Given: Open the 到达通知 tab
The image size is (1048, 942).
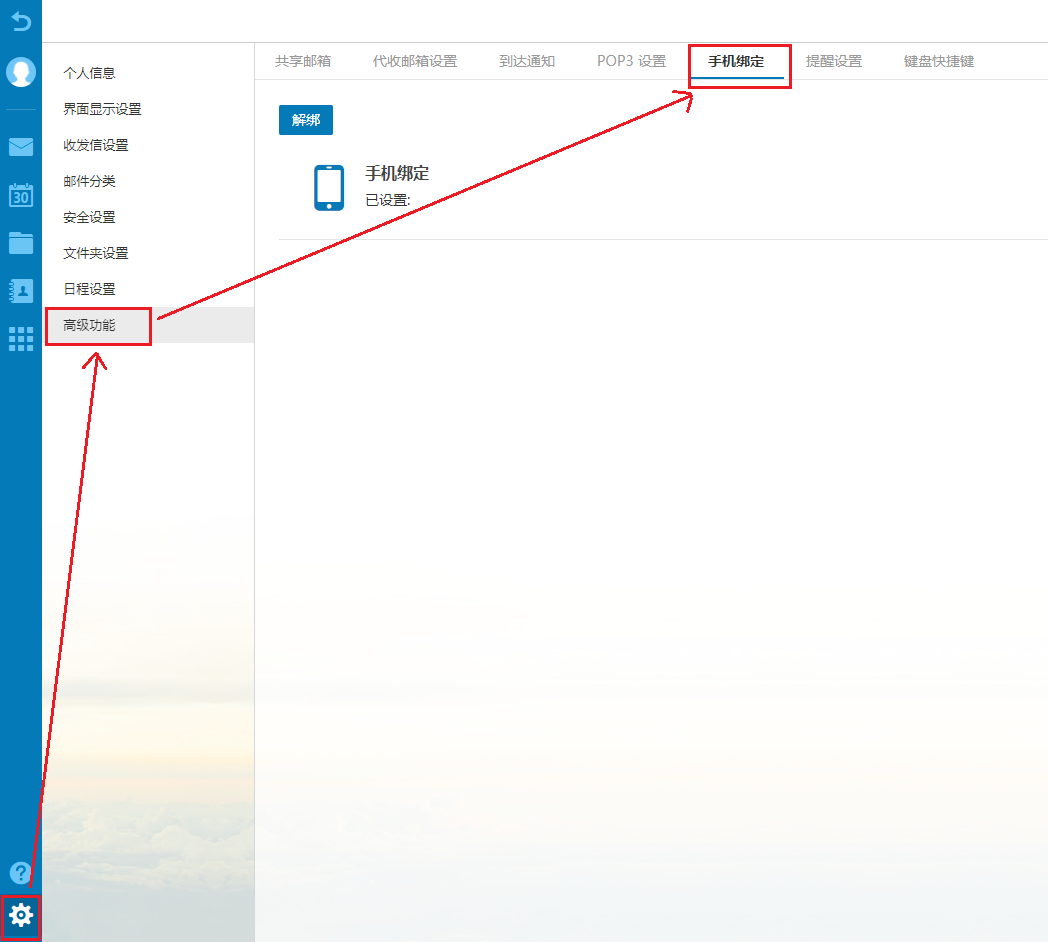Looking at the screenshot, I should tap(527, 62).
